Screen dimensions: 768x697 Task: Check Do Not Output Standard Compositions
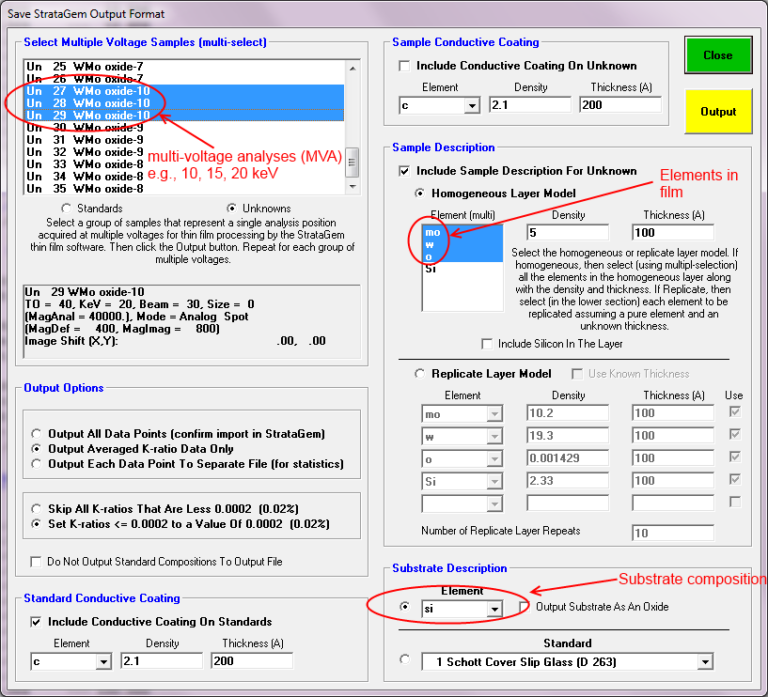click(x=36, y=561)
